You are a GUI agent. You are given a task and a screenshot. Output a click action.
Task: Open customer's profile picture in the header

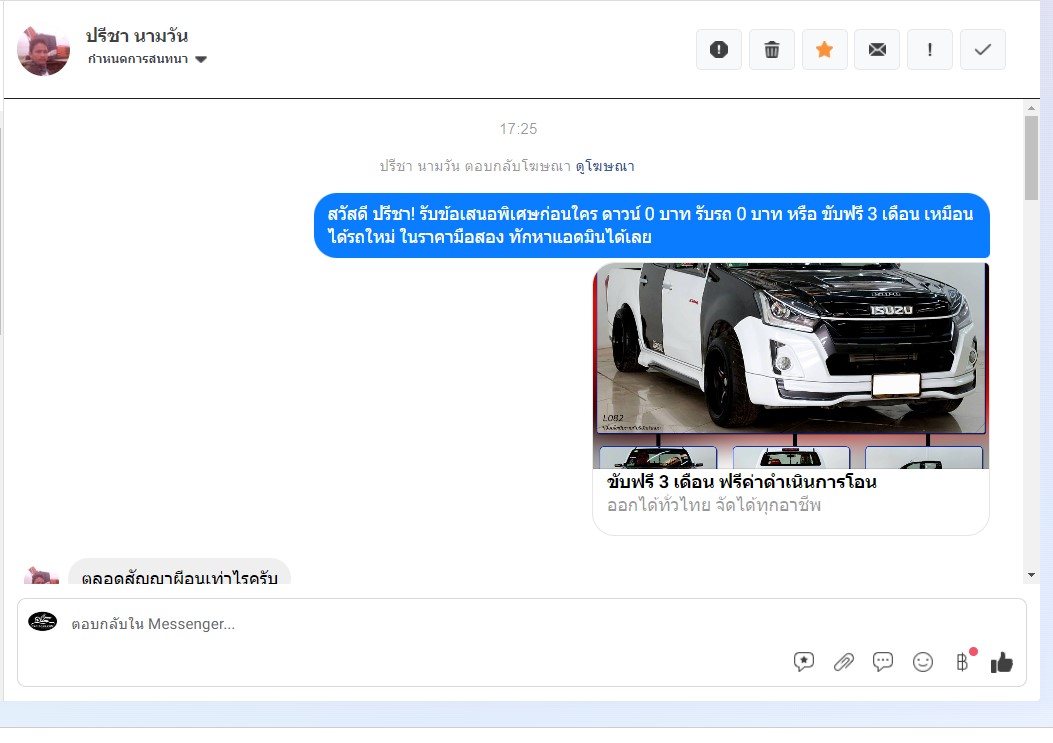pos(44,49)
